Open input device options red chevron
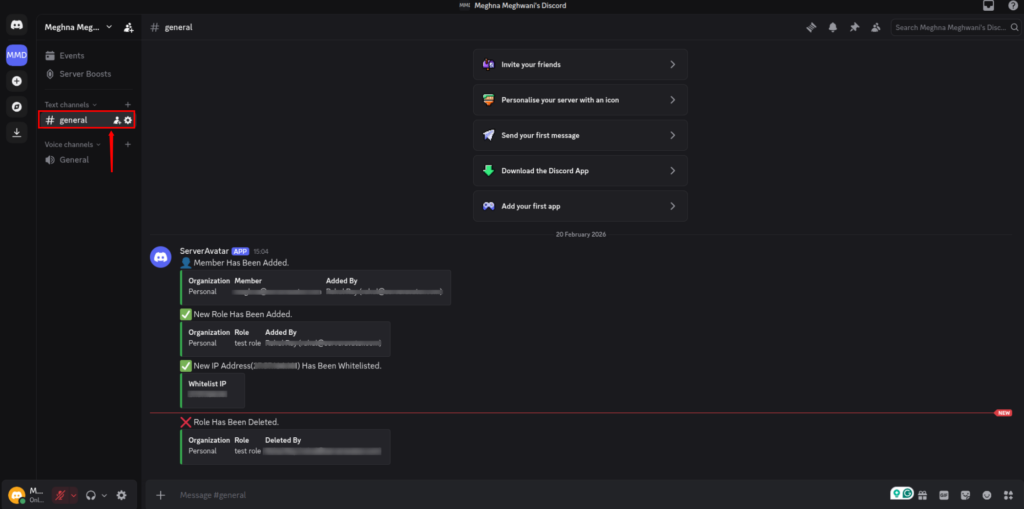1024x509 pixels. [x=73, y=495]
